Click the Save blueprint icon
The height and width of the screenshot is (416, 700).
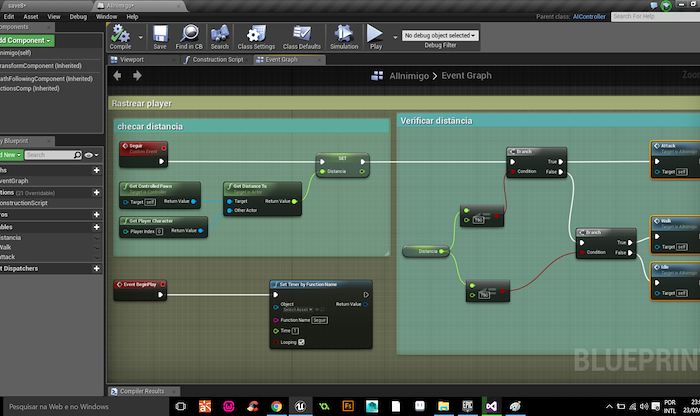pos(160,35)
